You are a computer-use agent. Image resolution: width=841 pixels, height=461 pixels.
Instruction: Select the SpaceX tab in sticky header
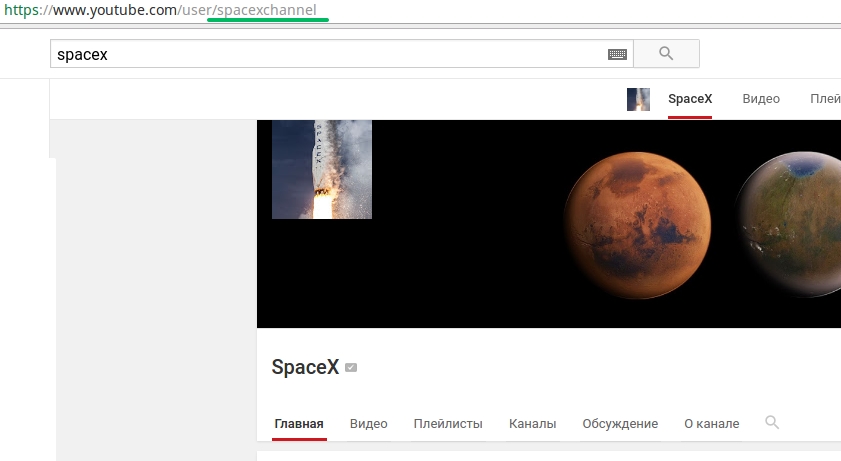(x=690, y=99)
